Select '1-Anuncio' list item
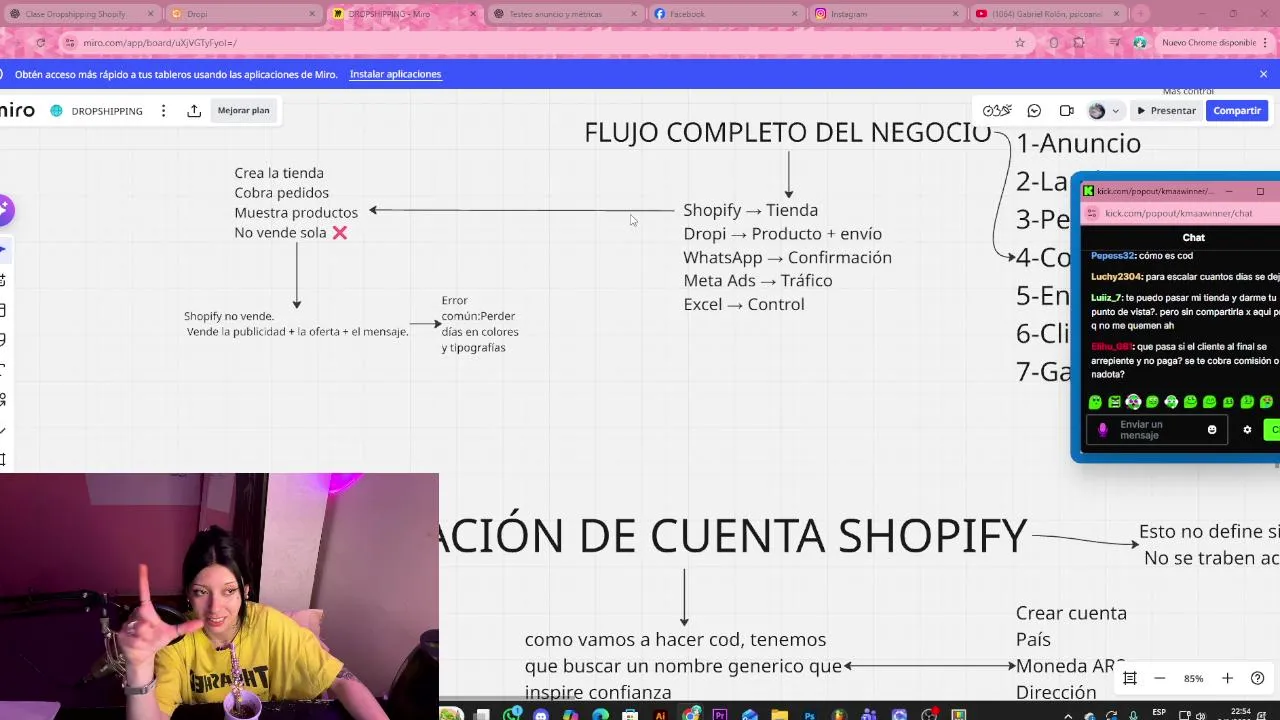Viewport: 1280px width, 720px height. (1079, 143)
